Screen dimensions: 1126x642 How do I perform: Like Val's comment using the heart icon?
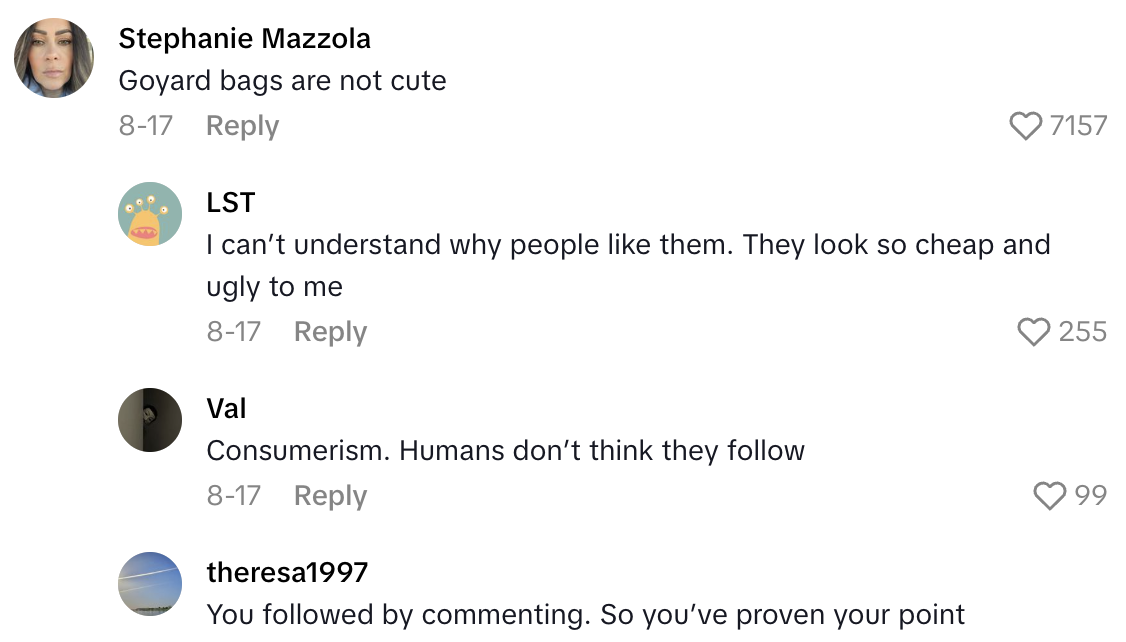pos(1049,496)
